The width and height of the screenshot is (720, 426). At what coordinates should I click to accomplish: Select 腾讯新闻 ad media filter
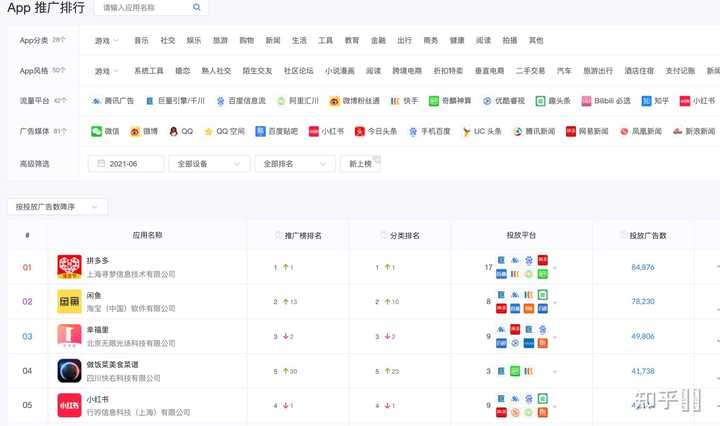(x=534, y=131)
